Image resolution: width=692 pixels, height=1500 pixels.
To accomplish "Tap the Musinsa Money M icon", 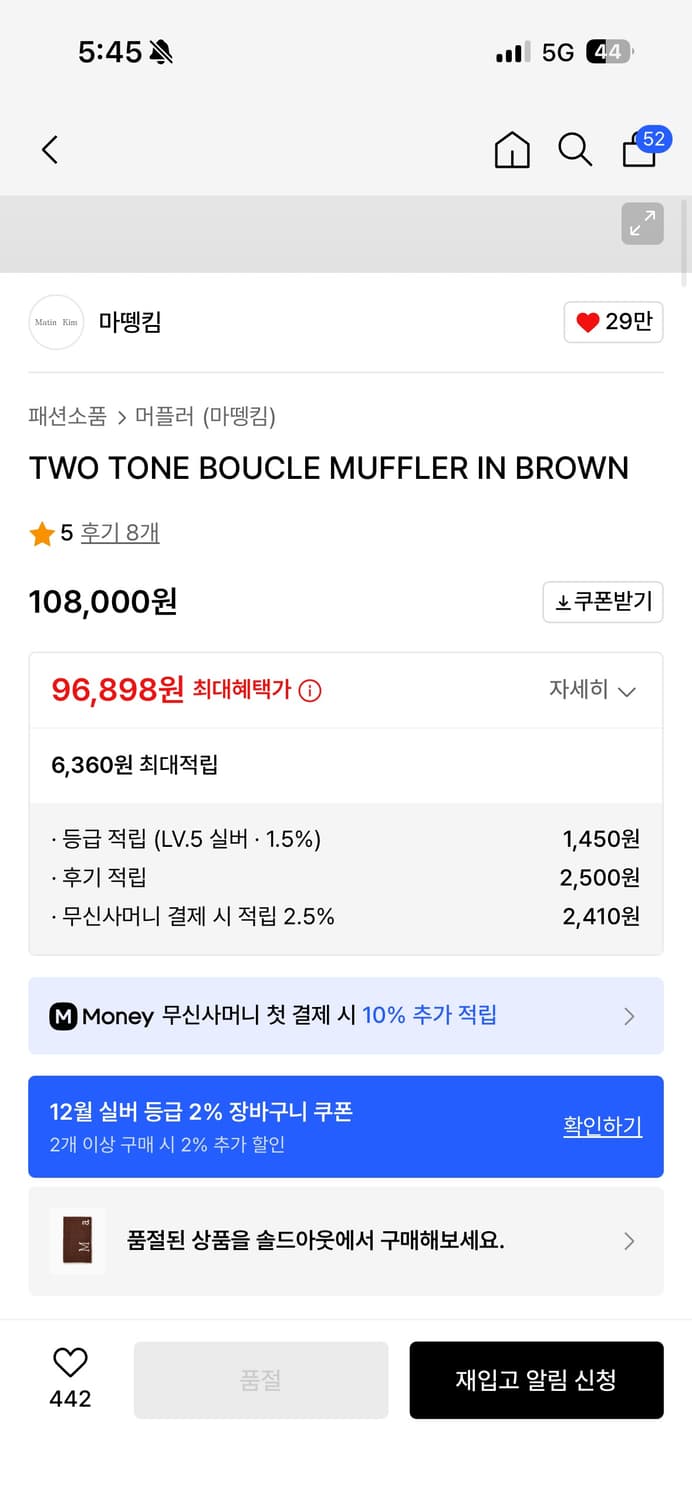I will 64,1016.
